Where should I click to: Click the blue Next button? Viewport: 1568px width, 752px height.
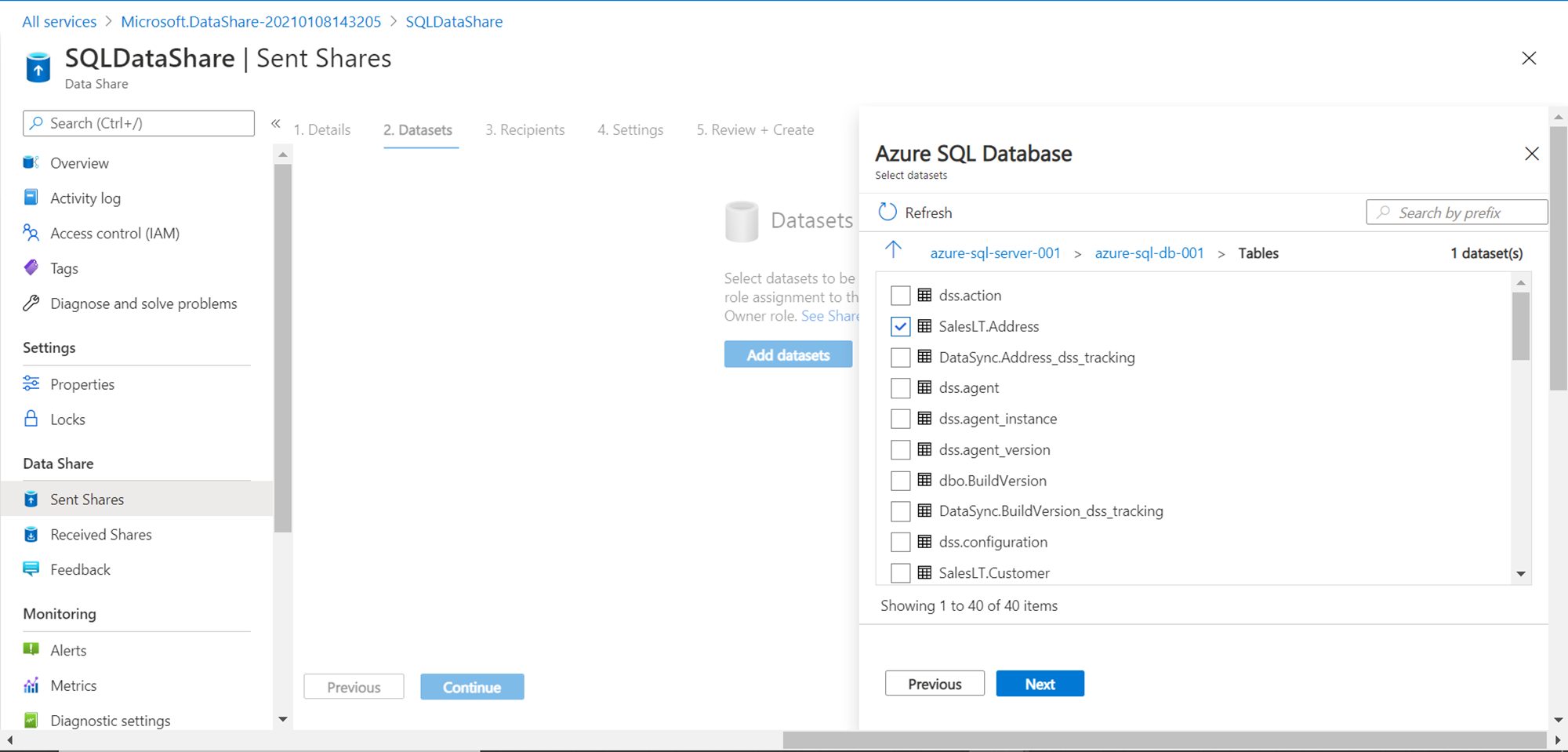1040,684
